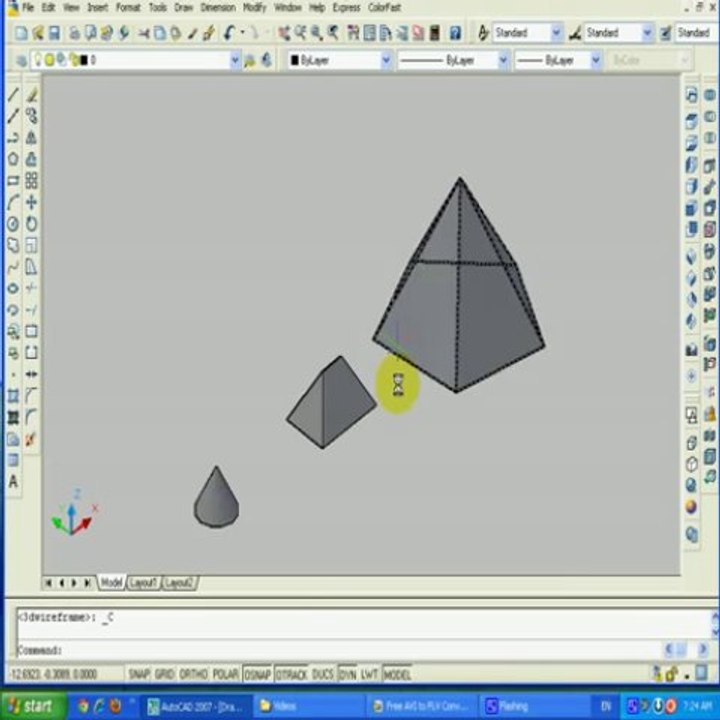Click the Pan realtime icon
The height and width of the screenshot is (720, 720).
[x=284, y=33]
